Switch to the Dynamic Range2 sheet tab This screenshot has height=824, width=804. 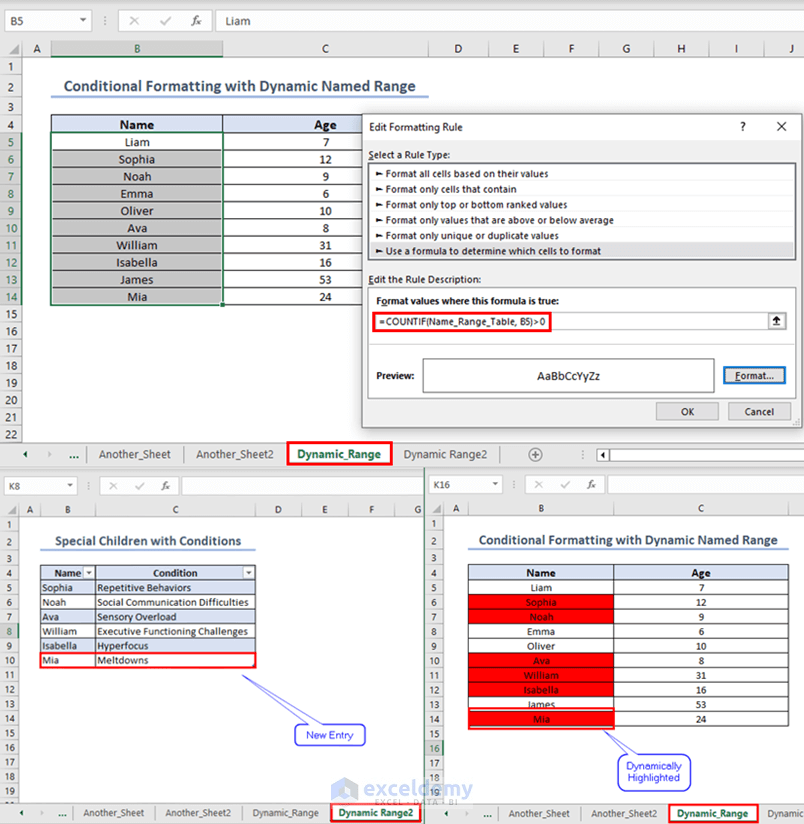coord(446,454)
